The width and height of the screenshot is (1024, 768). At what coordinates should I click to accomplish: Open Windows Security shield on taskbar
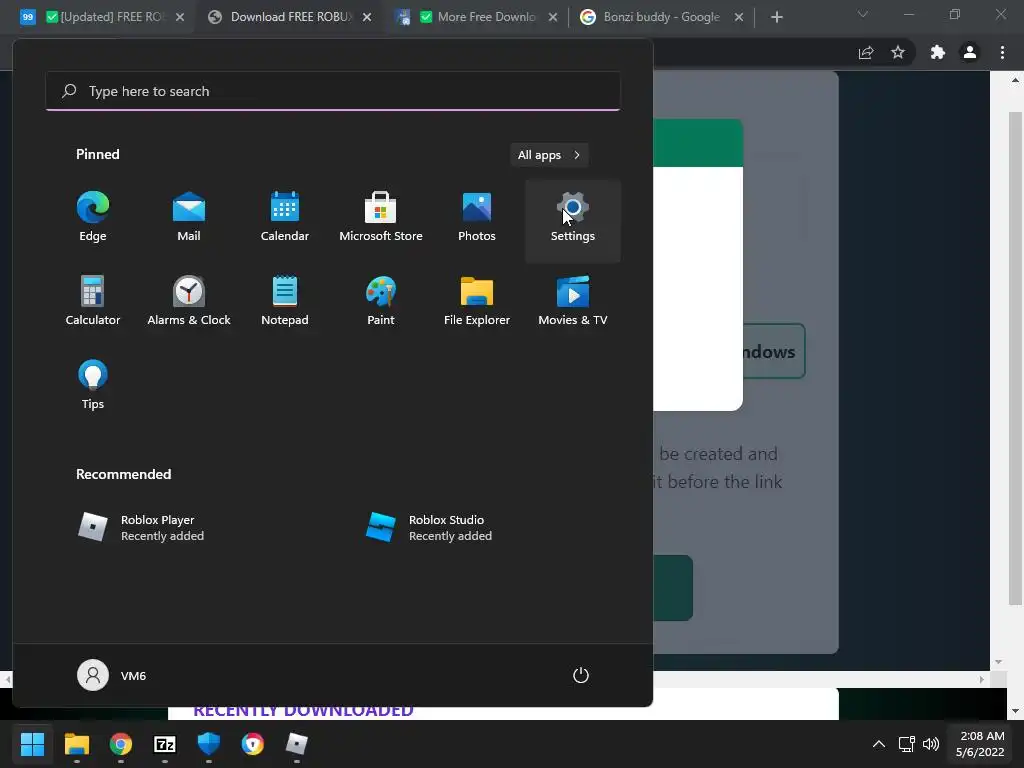(209, 744)
